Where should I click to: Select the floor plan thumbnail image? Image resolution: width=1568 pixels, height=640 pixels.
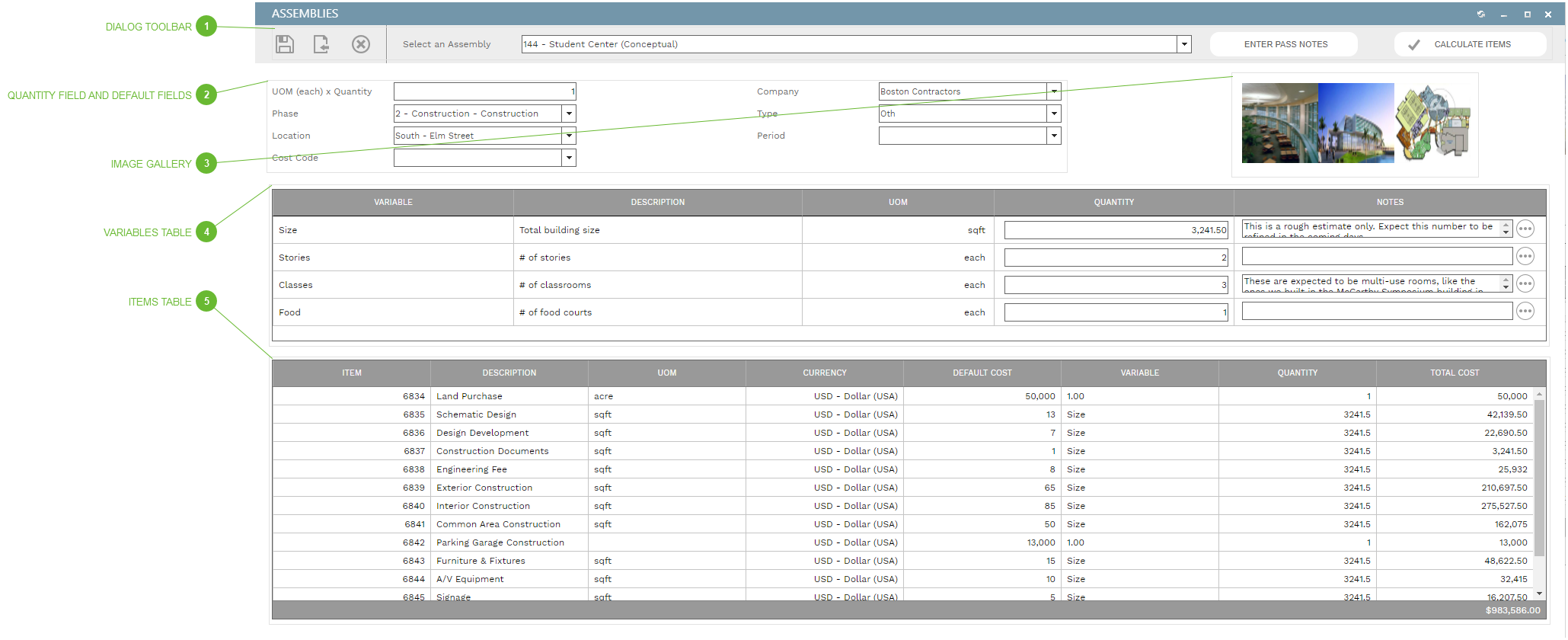point(1432,123)
